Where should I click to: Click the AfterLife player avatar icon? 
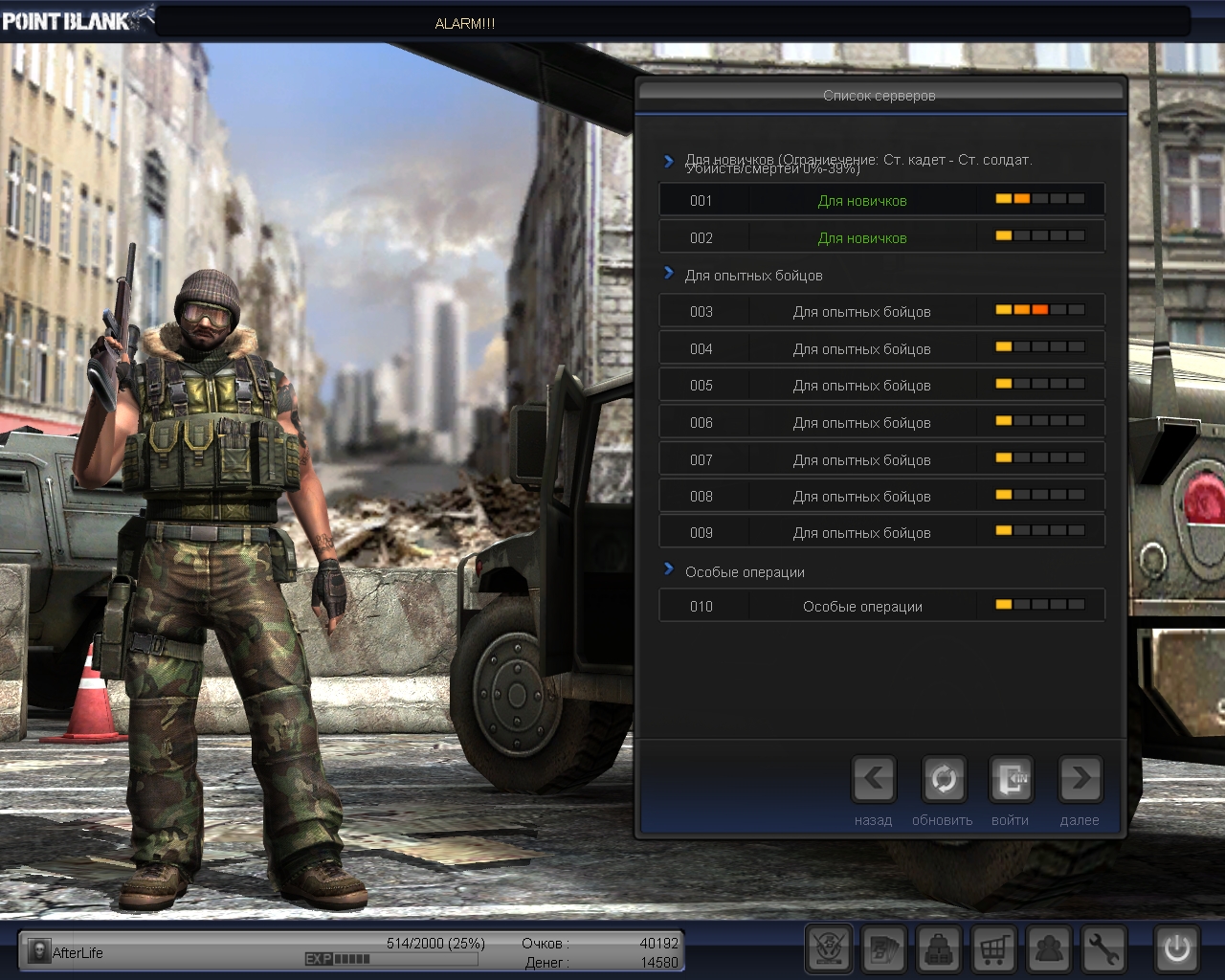pyautogui.click(x=38, y=951)
